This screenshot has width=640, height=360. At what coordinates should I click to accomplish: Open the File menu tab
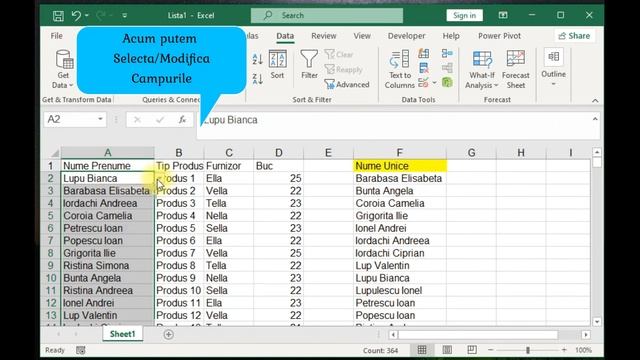tap(57, 36)
